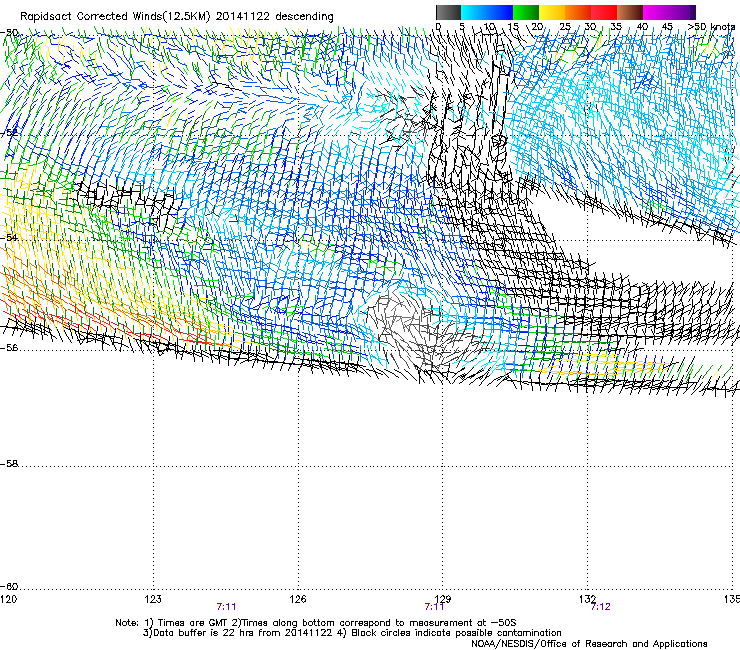Click the legend tick label '40'
This screenshot has width=740, height=650.
coord(642,27)
